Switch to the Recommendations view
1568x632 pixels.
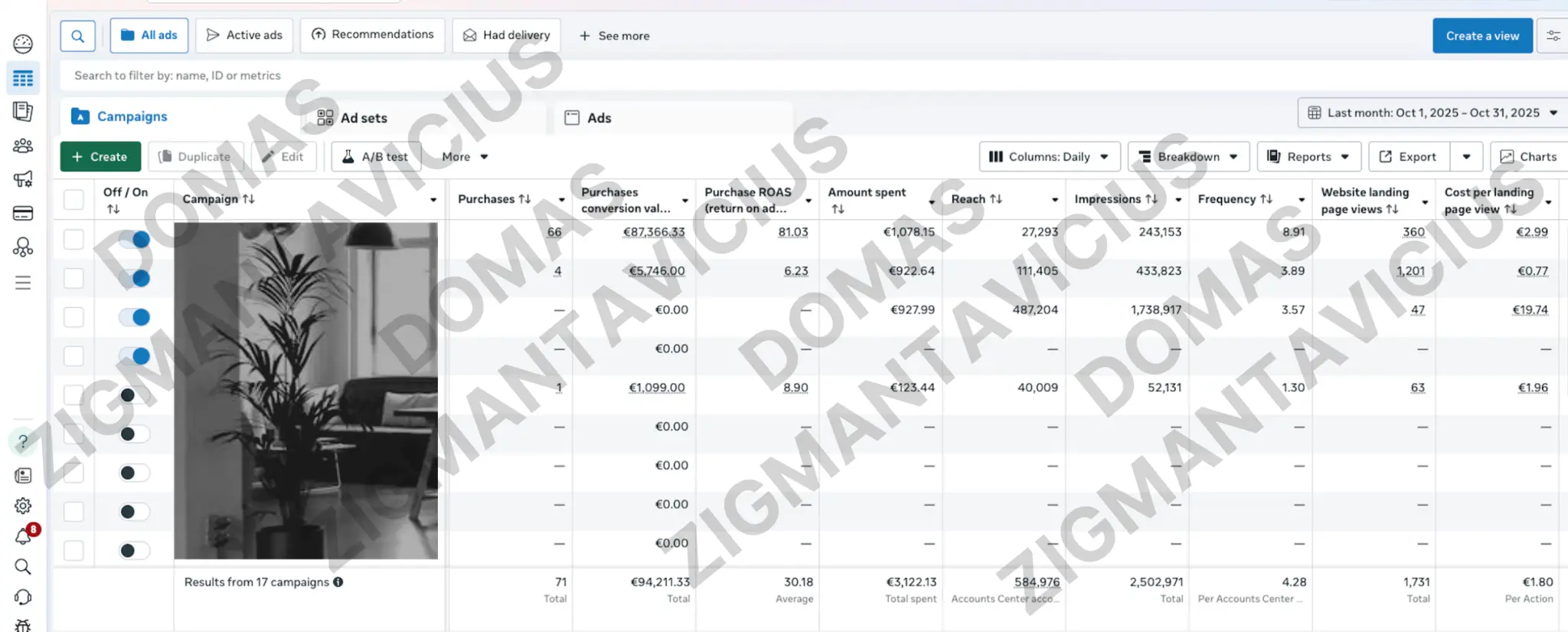[373, 34]
